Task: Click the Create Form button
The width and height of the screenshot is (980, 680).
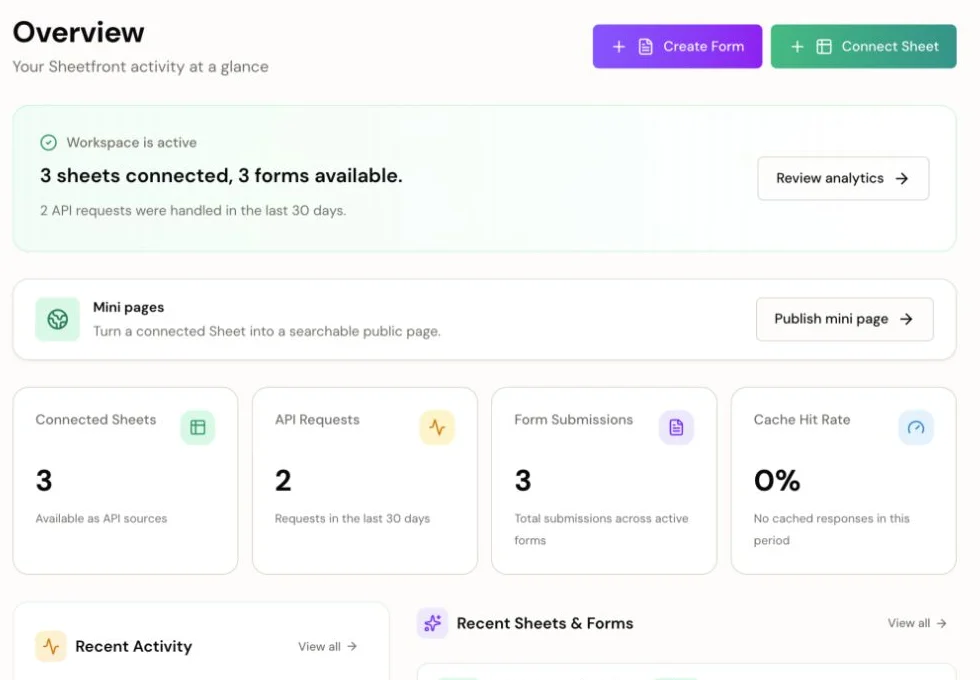Action: pos(677,46)
